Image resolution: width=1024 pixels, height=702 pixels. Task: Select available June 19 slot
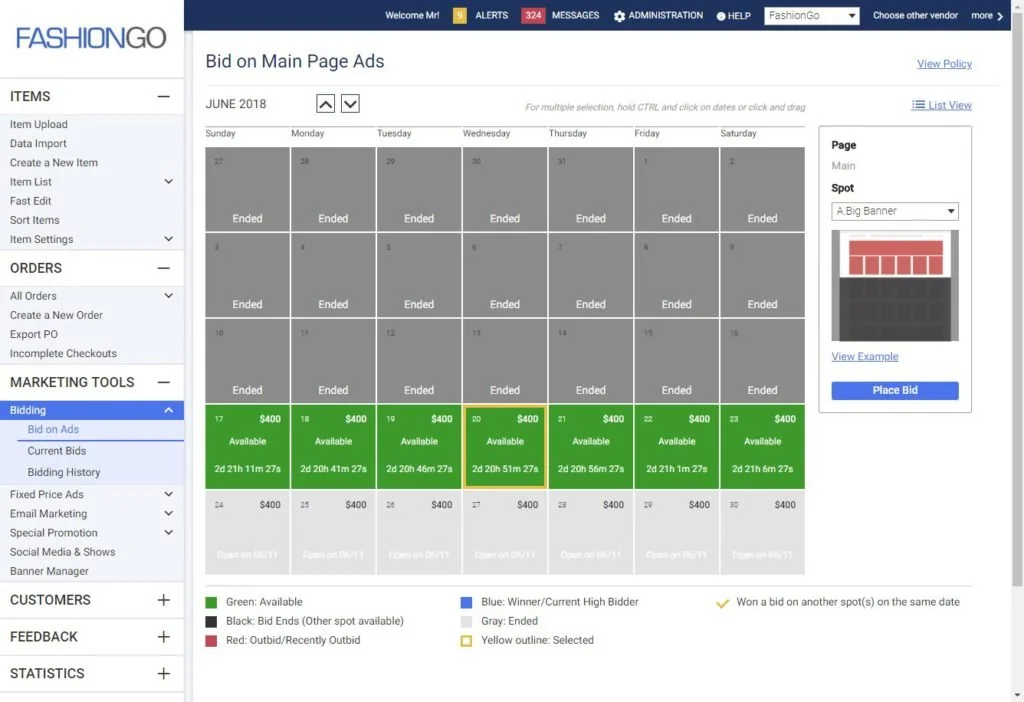(x=419, y=447)
